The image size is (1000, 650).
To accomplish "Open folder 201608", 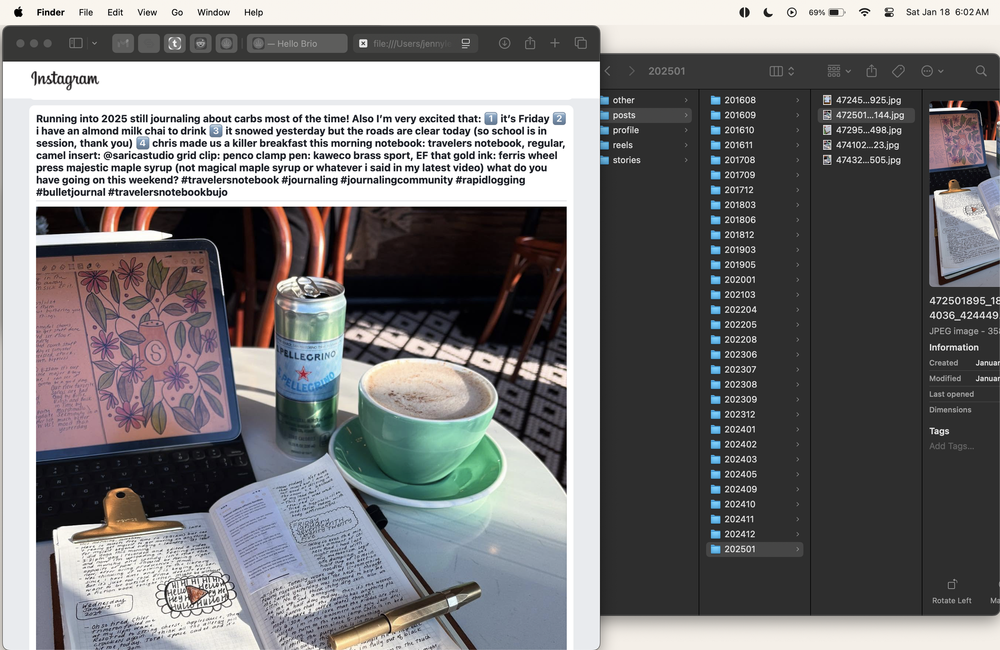I will click(754, 100).
